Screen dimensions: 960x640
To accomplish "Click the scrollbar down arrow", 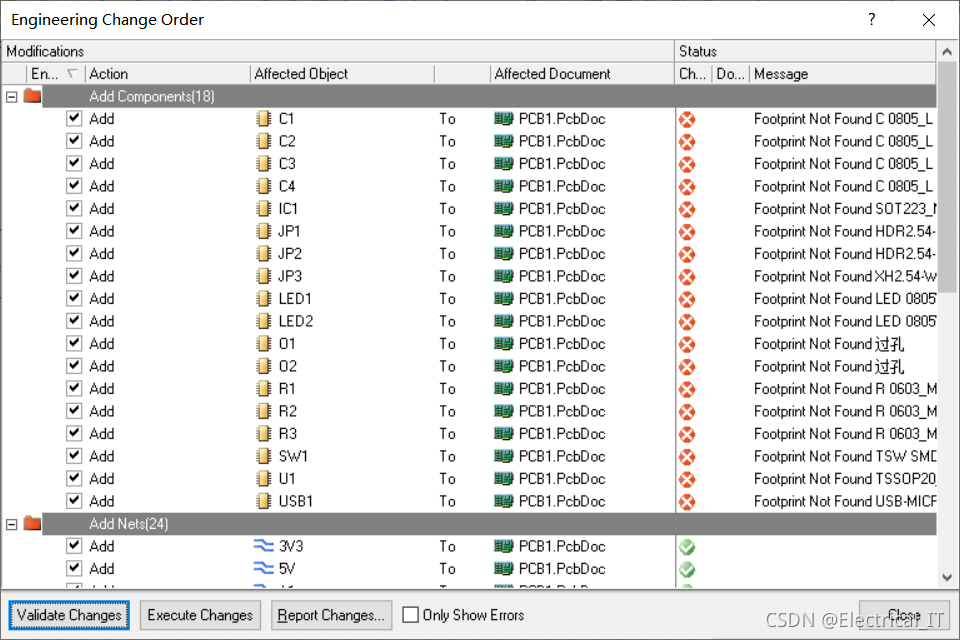I will click(x=947, y=578).
